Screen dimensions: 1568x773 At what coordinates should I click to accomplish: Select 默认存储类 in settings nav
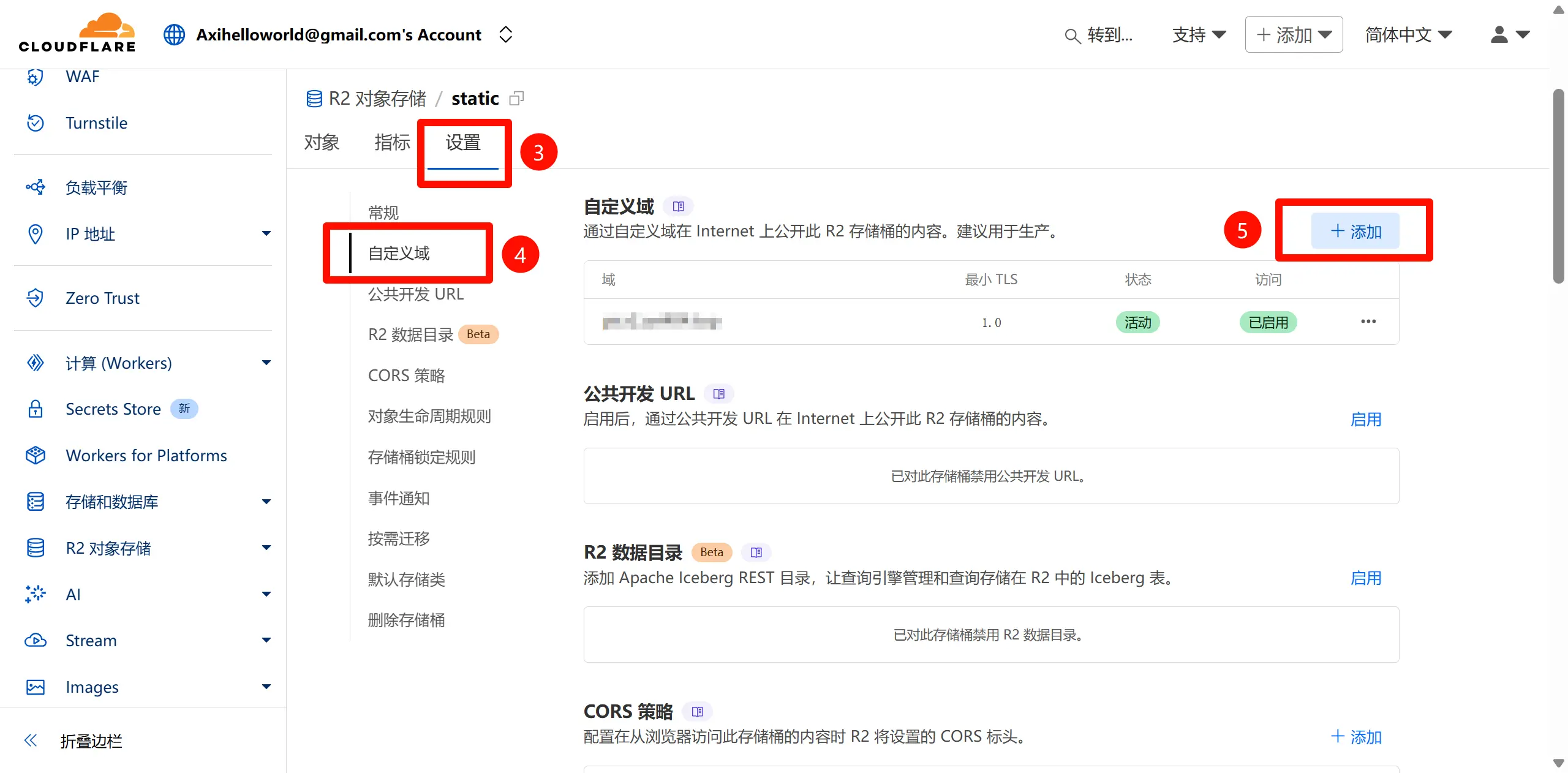point(406,579)
